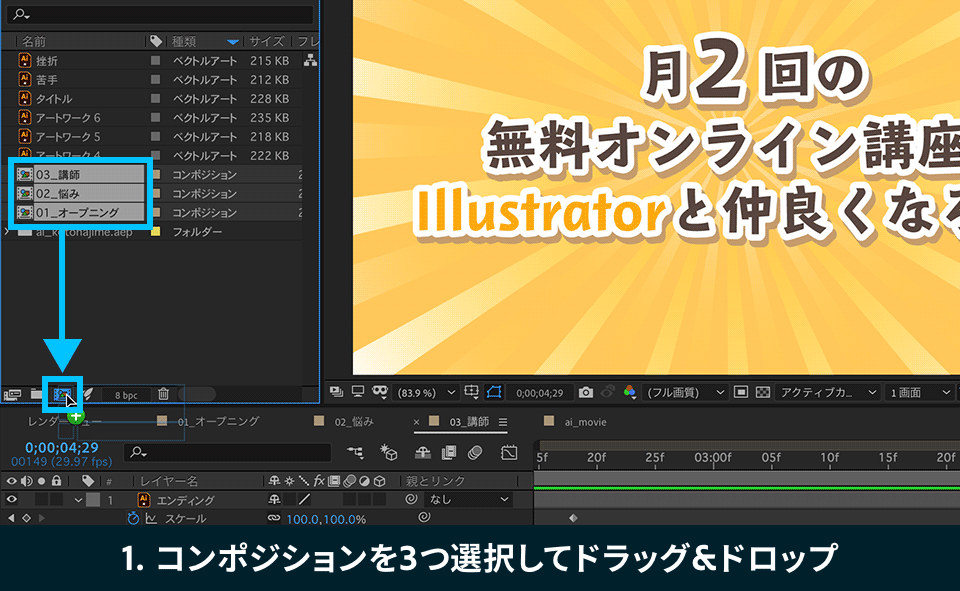Open the resolution dropdown (フル画質)

pos(685,393)
